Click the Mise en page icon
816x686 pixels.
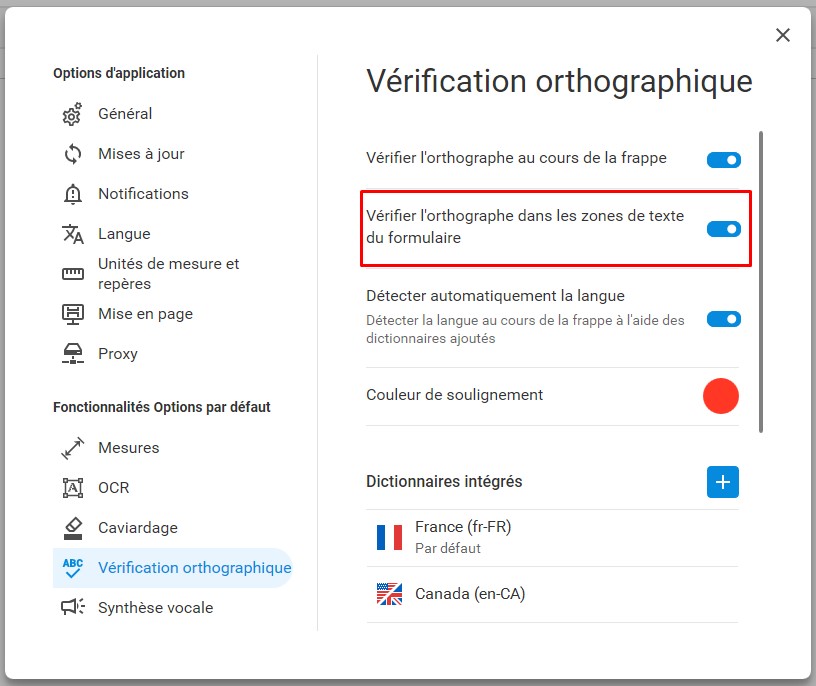point(72,314)
